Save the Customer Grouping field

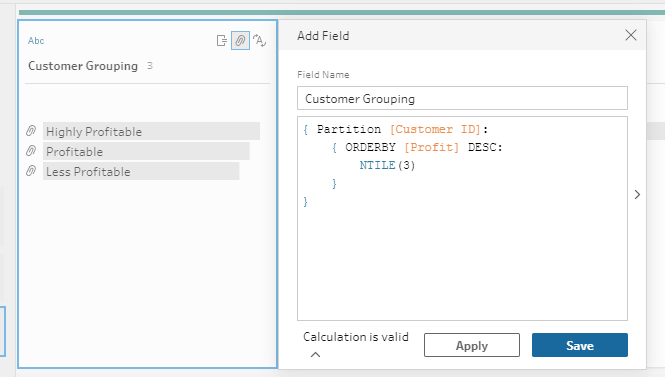[580, 345]
